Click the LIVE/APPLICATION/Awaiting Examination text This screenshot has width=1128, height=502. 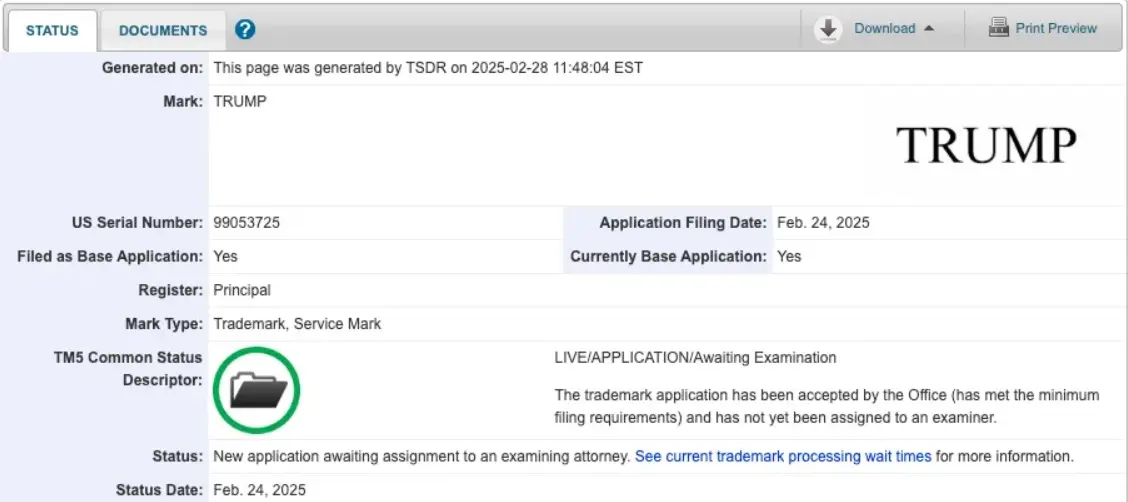coord(696,357)
